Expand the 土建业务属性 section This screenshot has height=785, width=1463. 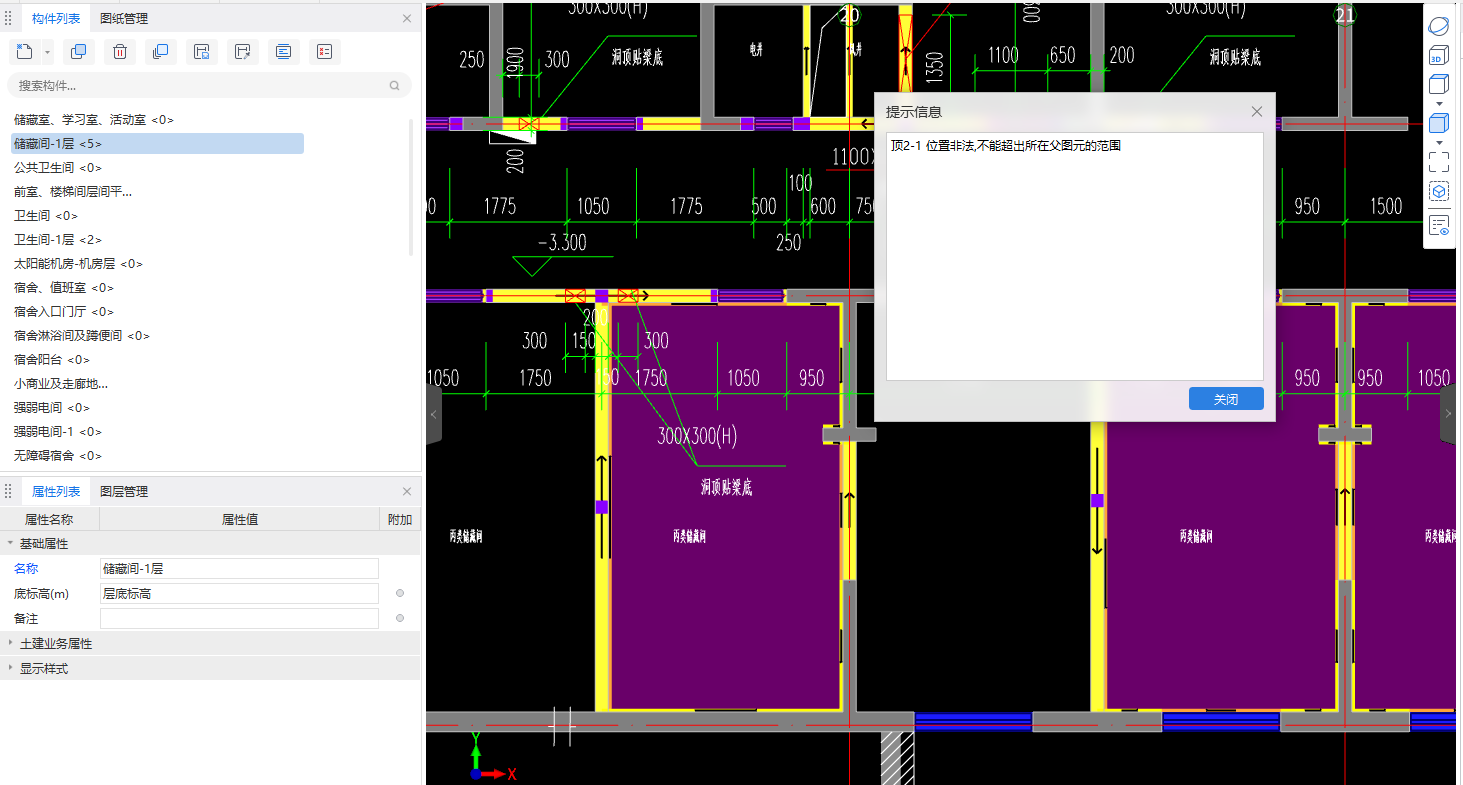tap(11, 643)
